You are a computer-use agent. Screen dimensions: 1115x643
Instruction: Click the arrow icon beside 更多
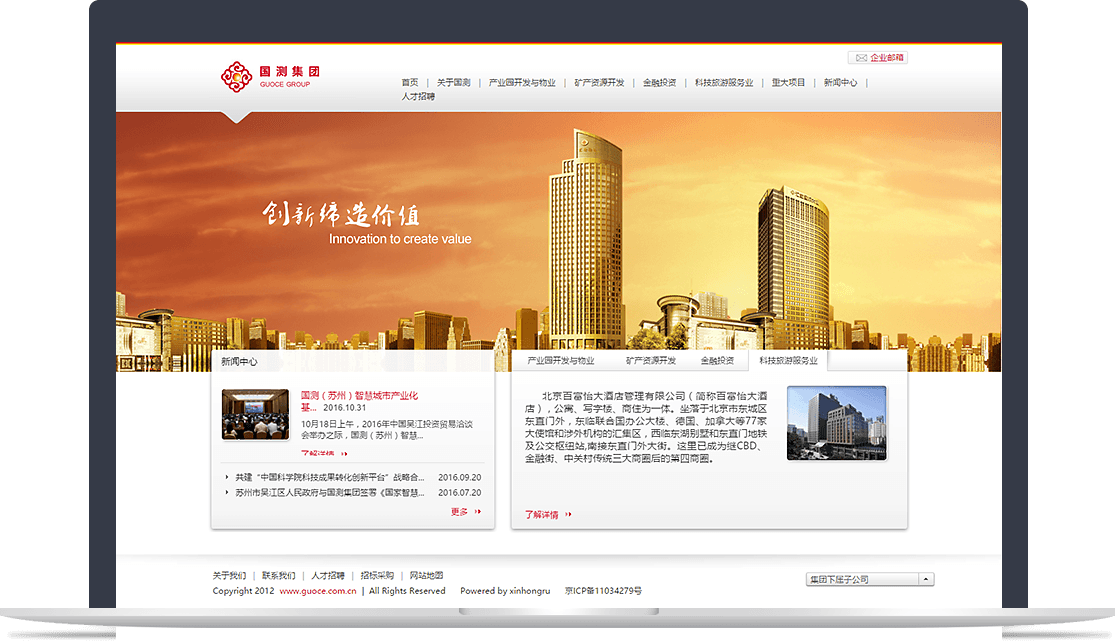[478, 512]
